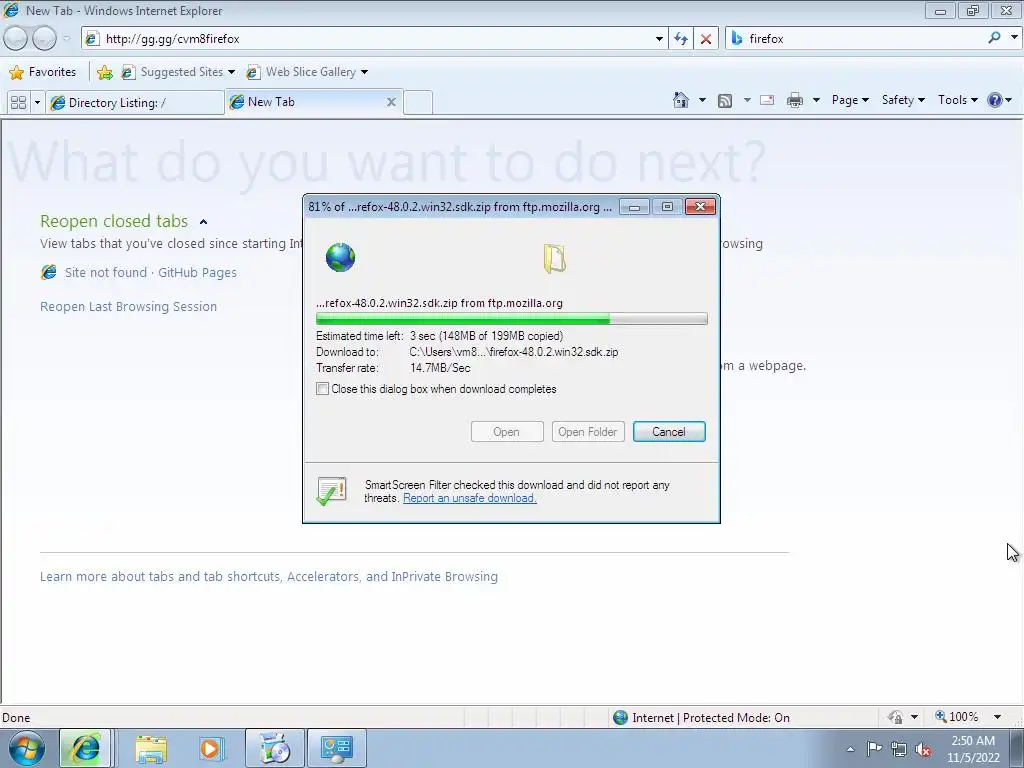Open the Tools menu
Screen dimensions: 1024x768
coord(957,100)
